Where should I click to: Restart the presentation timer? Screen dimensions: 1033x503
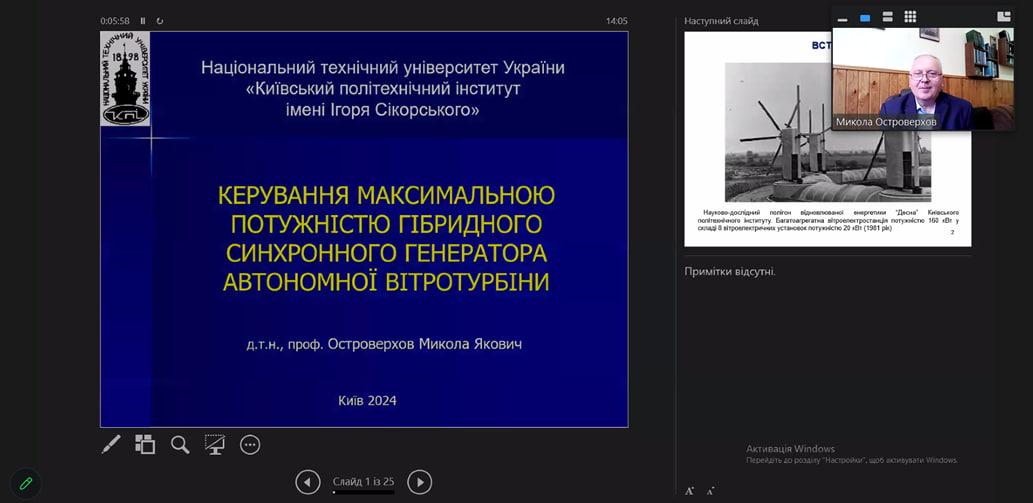159,21
